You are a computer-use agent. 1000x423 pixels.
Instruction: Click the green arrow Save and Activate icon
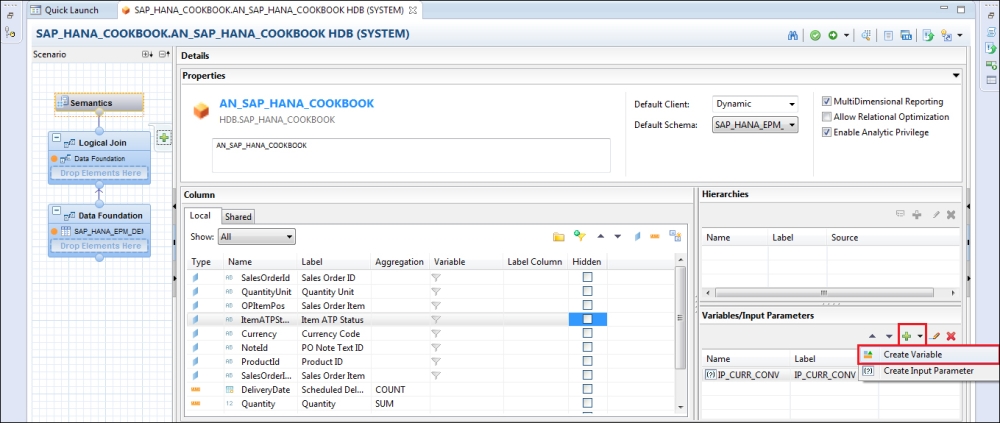tap(833, 36)
